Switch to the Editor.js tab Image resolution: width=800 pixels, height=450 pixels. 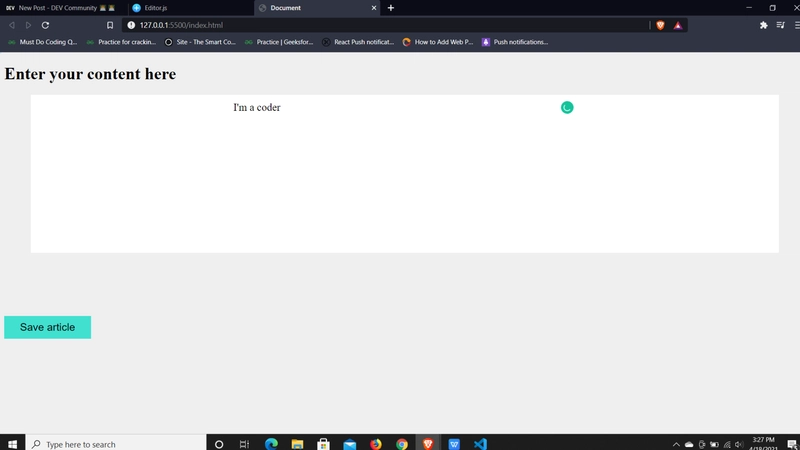189,8
